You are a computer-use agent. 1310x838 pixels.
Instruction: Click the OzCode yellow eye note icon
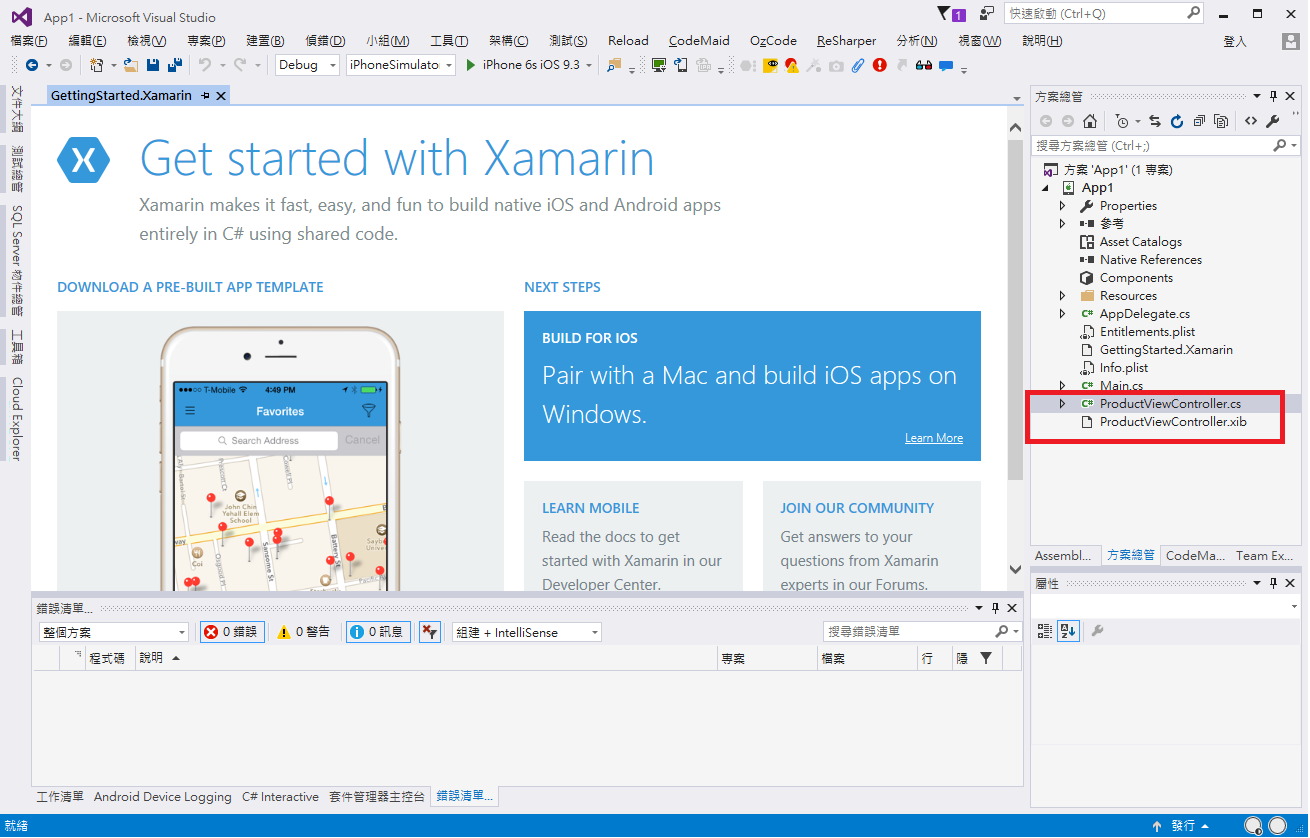770,65
